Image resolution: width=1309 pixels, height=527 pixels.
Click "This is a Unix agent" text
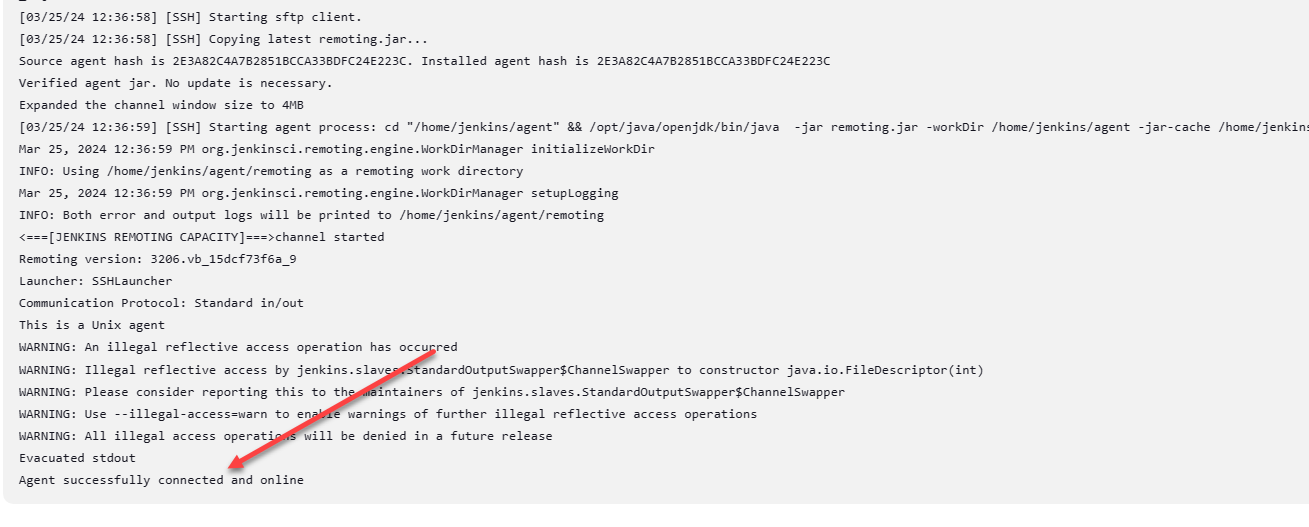click(92, 325)
